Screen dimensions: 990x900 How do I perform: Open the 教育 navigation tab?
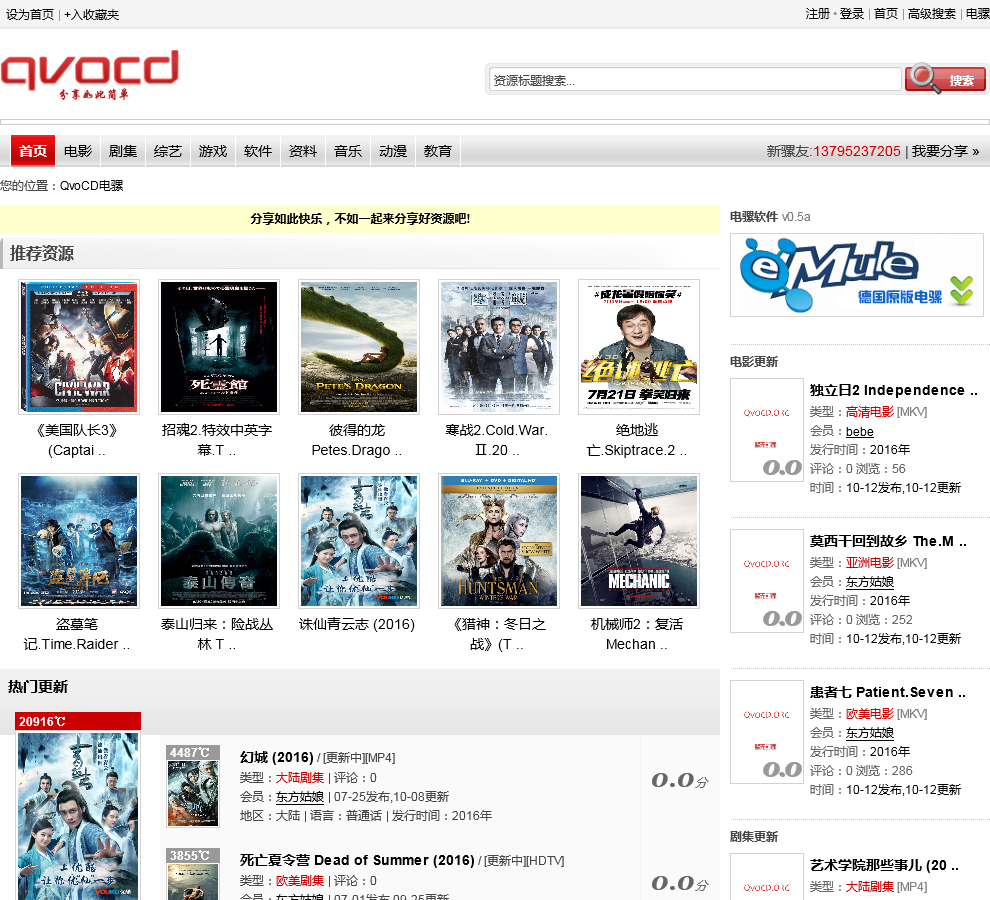click(x=438, y=151)
